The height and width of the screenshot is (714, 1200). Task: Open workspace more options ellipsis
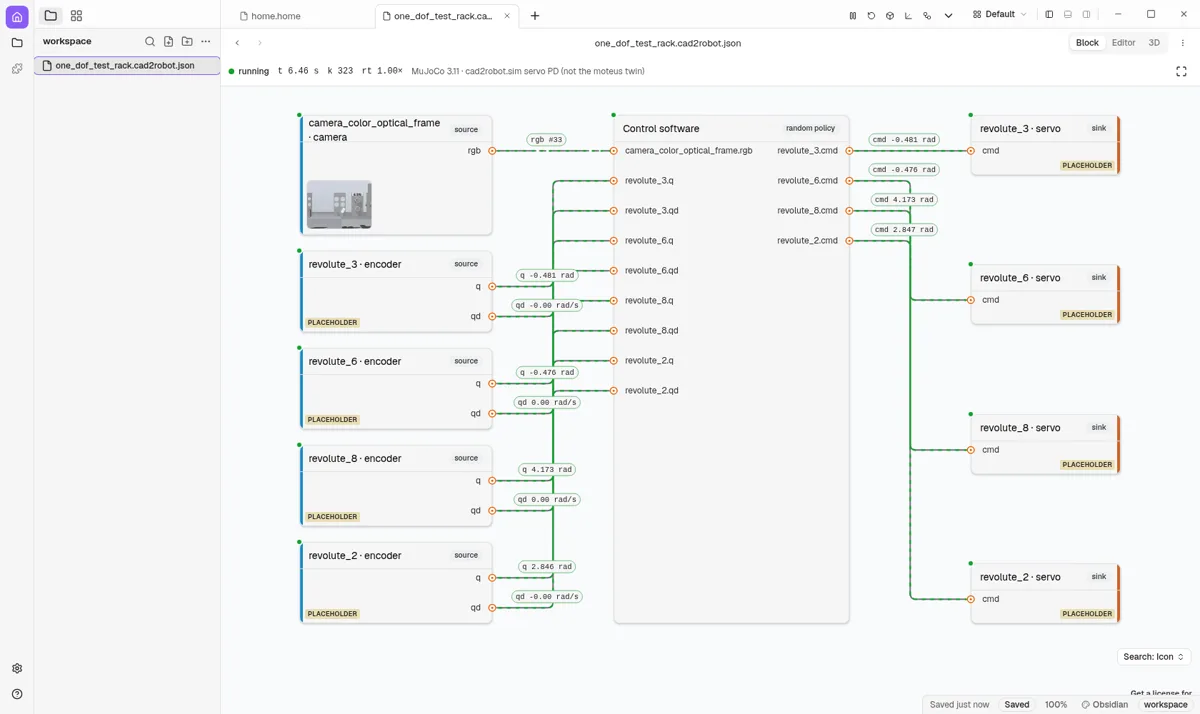click(x=206, y=42)
